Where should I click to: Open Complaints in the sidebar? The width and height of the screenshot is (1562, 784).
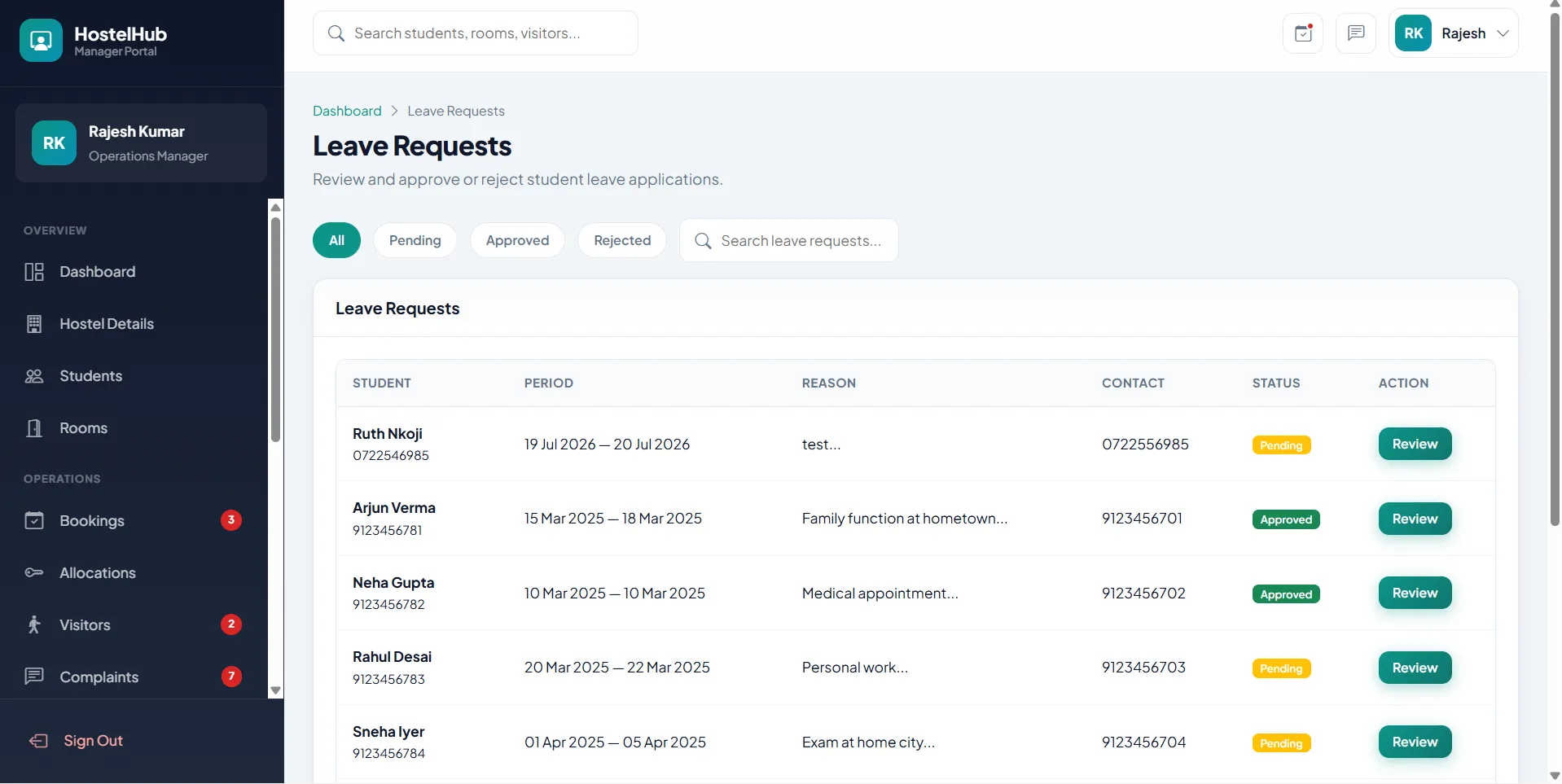134,677
